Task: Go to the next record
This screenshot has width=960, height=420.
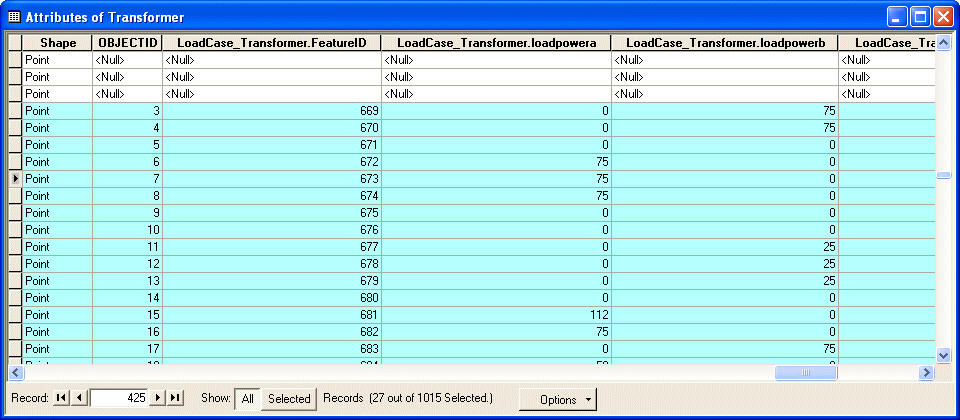Action: 157,398
